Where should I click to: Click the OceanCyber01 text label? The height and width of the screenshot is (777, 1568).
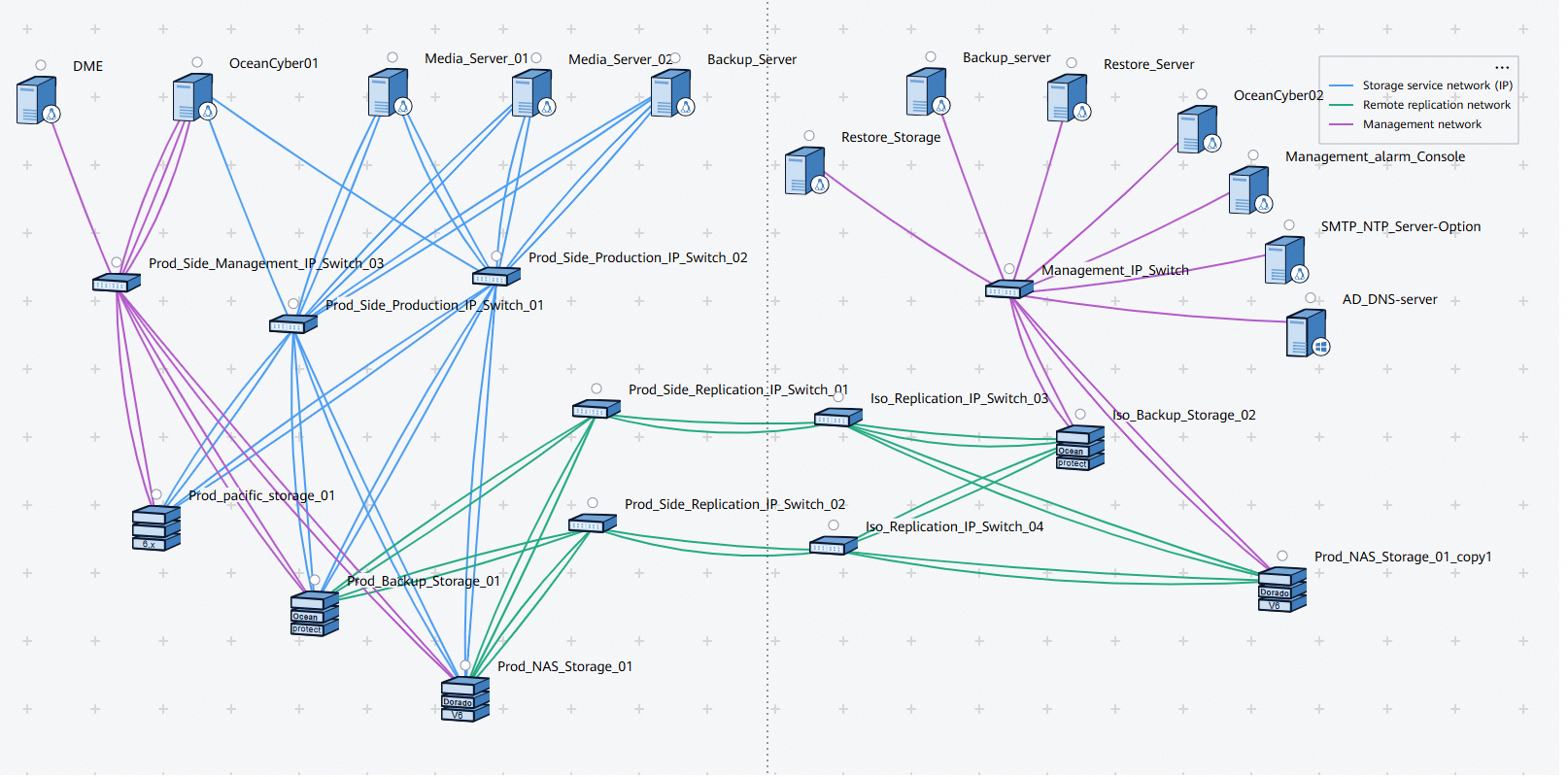coord(274,63)
